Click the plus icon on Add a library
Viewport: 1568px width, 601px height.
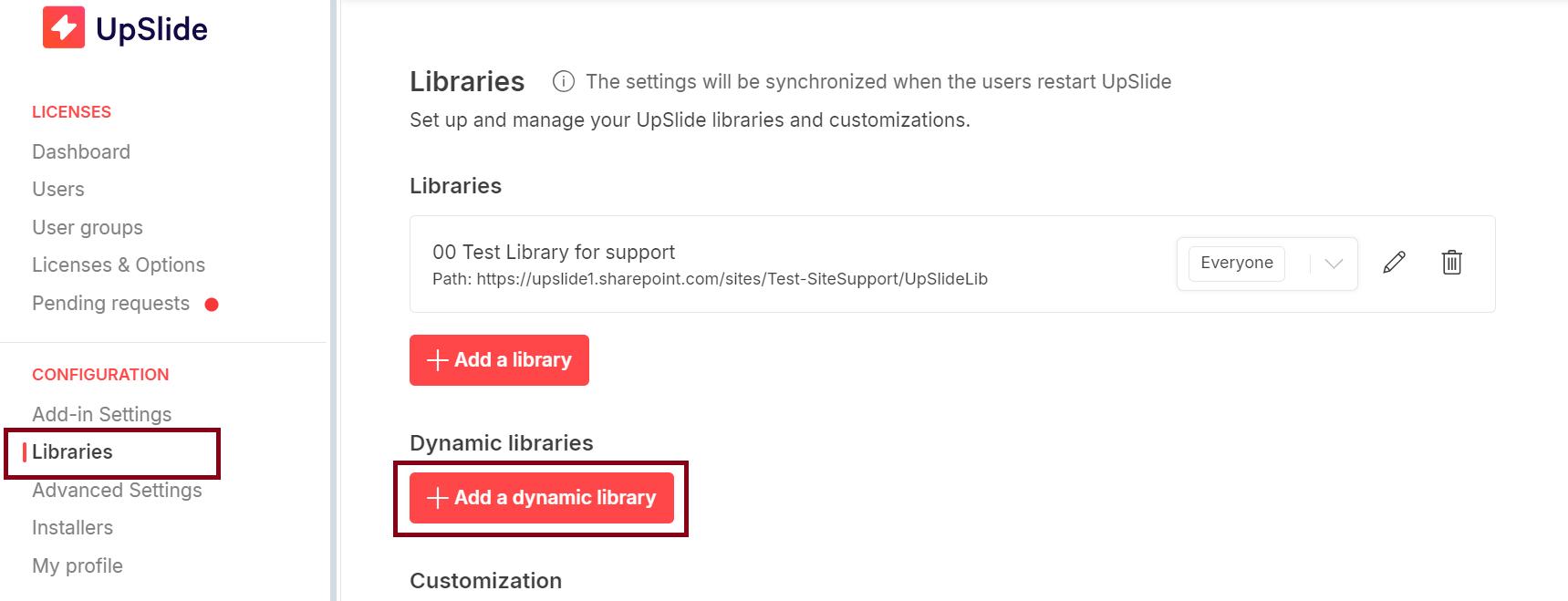(437, 360)
